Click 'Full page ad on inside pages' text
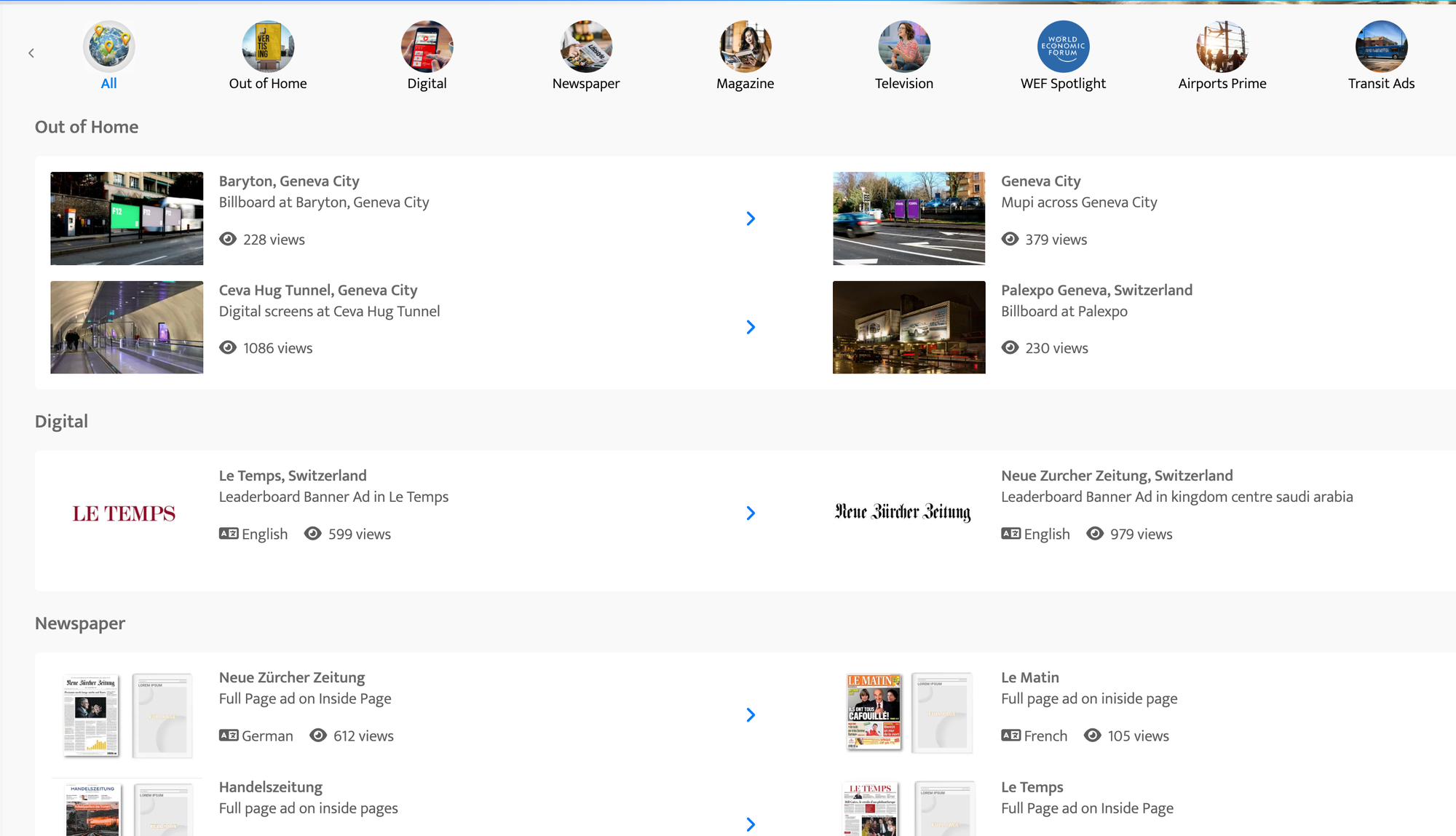 pyautogui.click(x=309, y=808)
